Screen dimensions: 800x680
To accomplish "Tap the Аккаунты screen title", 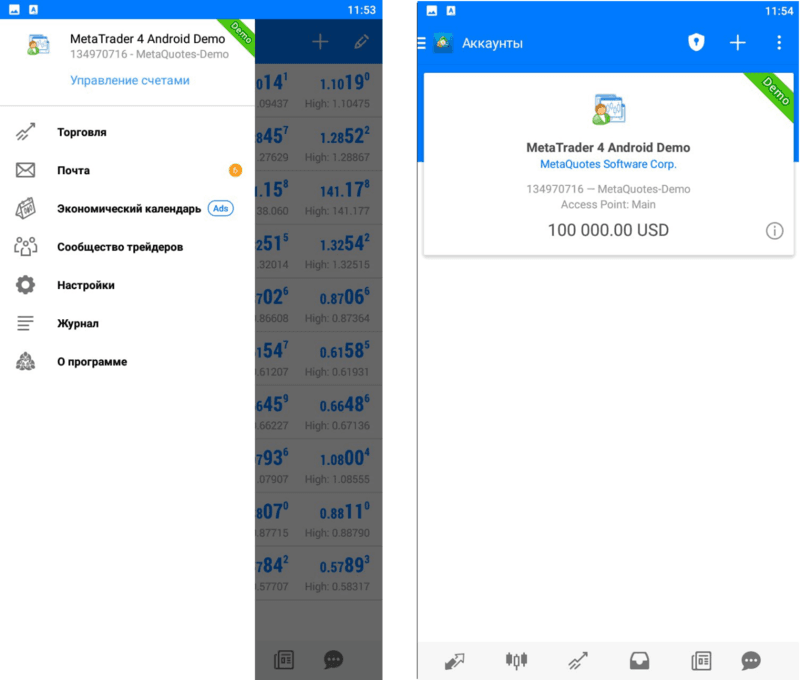I will click(x=492, y=43).
